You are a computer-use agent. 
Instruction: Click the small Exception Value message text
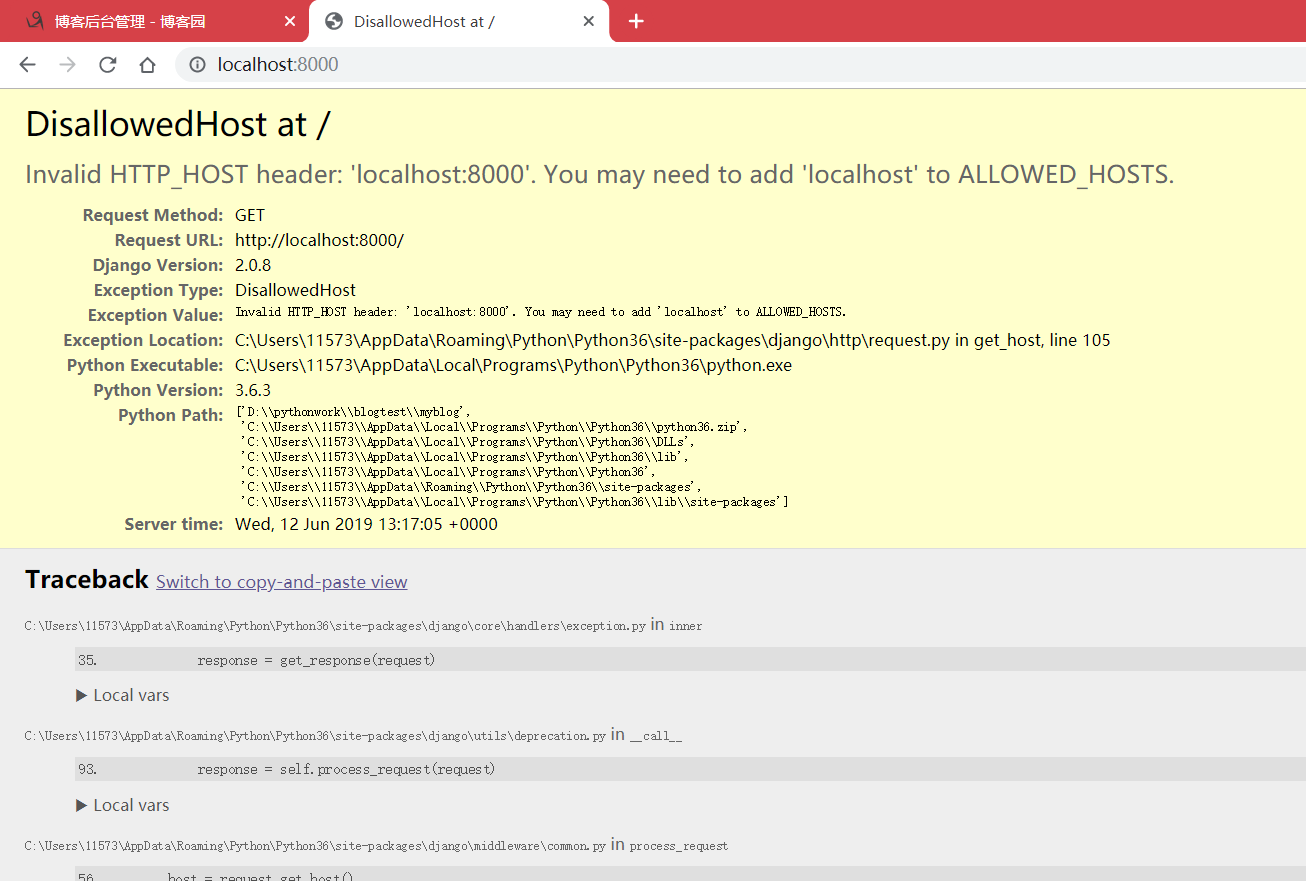pos(541,312)
